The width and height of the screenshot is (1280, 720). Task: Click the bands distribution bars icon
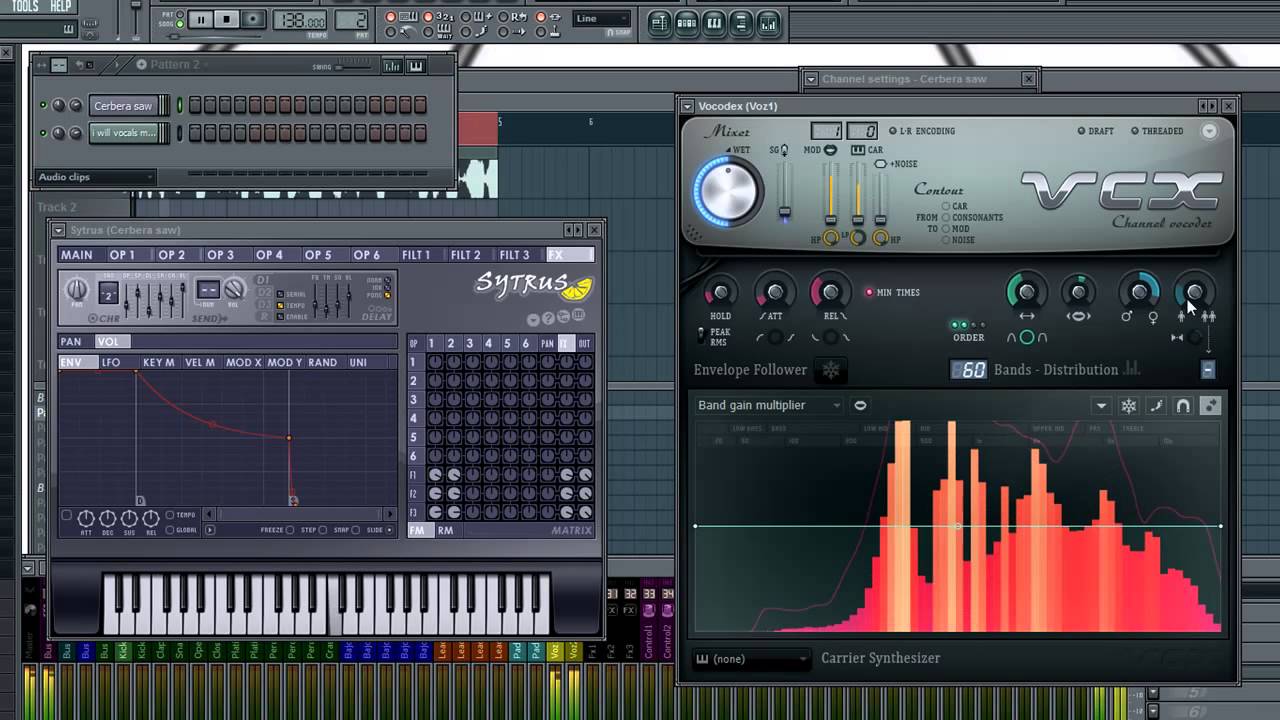click(1132, 369)
